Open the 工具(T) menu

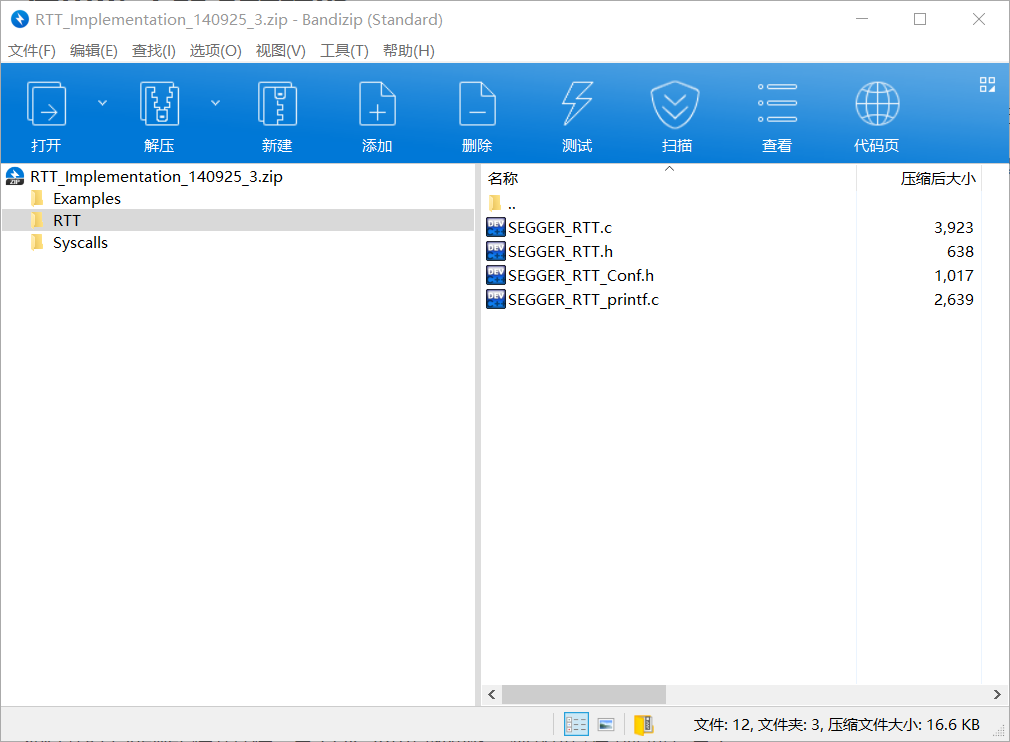coord(344,50)
